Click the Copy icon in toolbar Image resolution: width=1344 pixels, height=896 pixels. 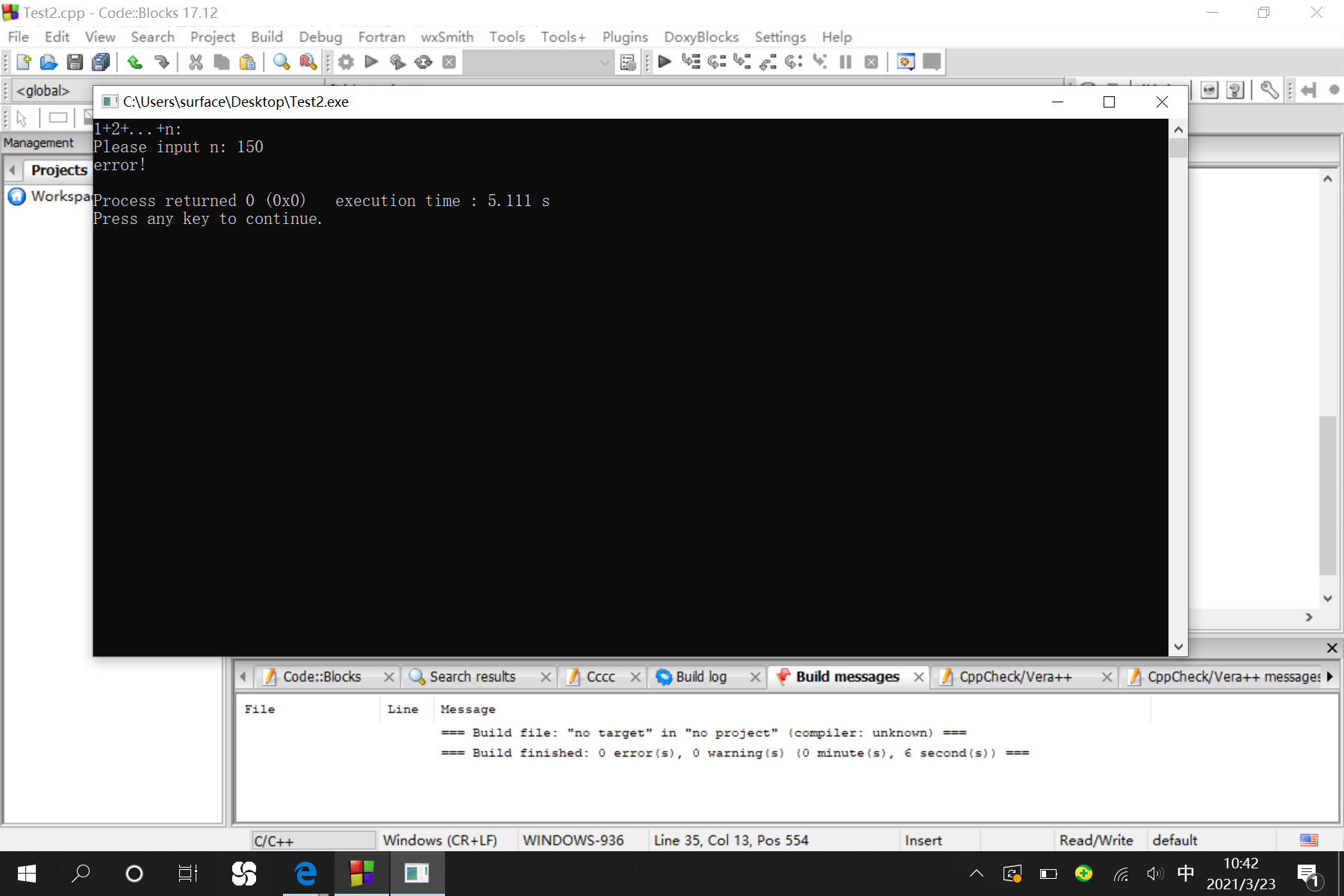[x=222, y=62]
